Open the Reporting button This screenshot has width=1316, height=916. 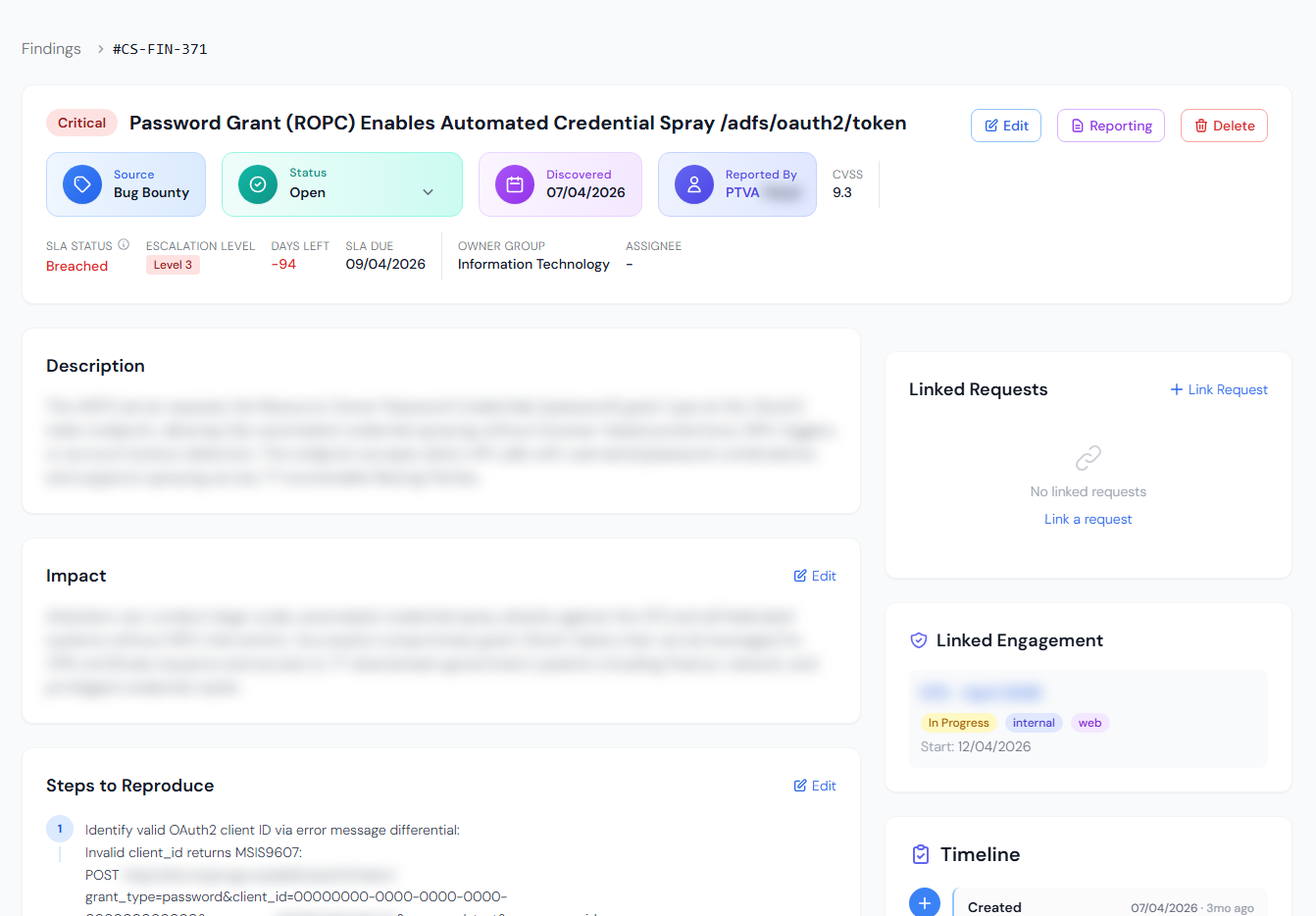1111,126
